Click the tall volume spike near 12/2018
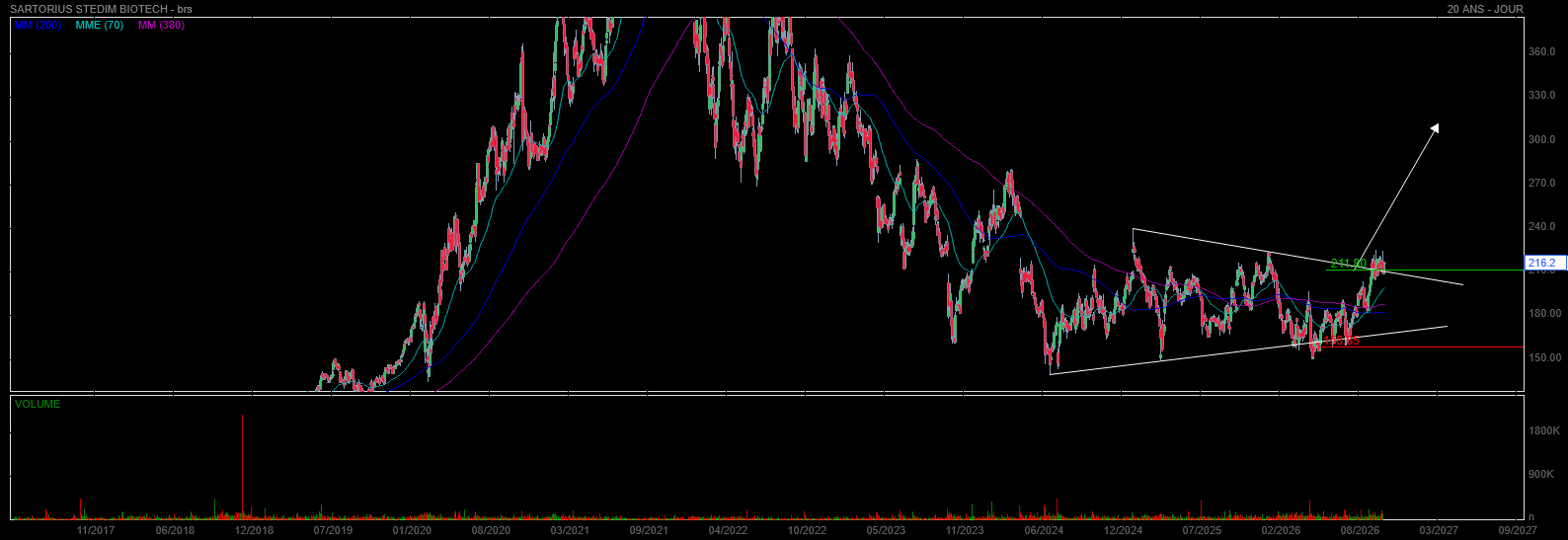1568x540 pixels. 242,467
